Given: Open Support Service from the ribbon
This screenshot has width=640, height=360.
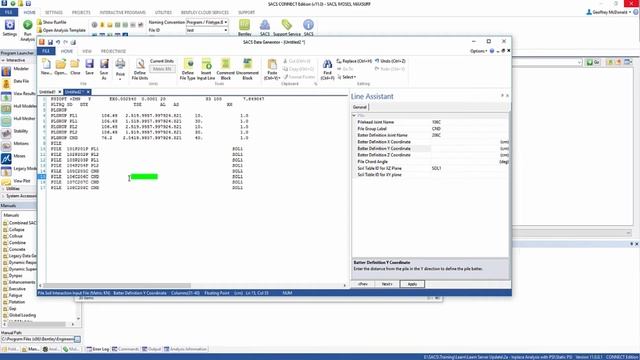Looking at the screenshot, I should [x=287, y=27].
